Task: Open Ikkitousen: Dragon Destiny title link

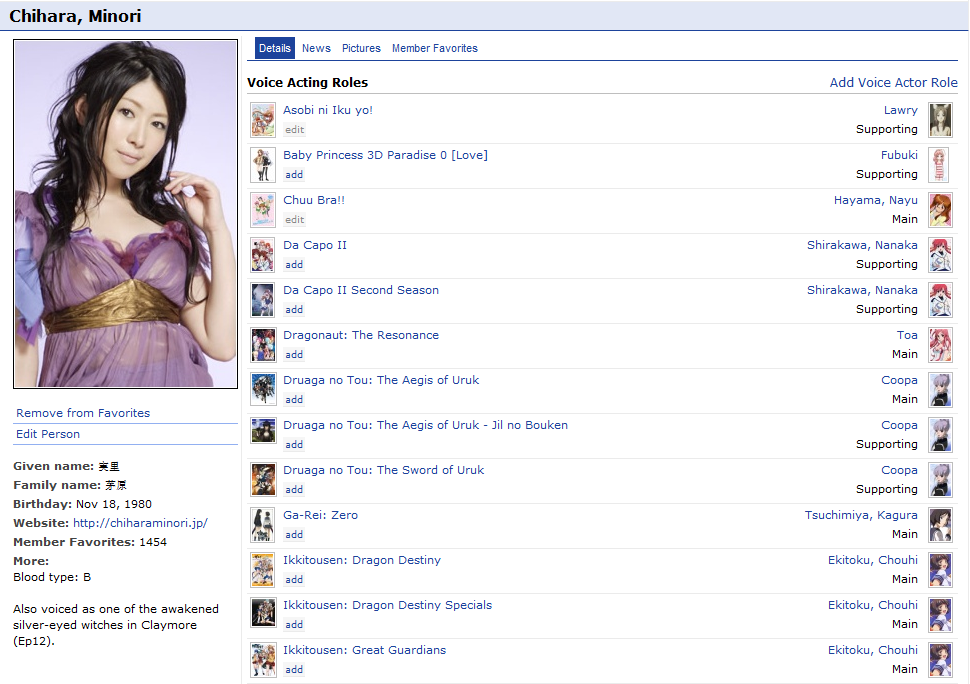Action: [x=362, y=560]
